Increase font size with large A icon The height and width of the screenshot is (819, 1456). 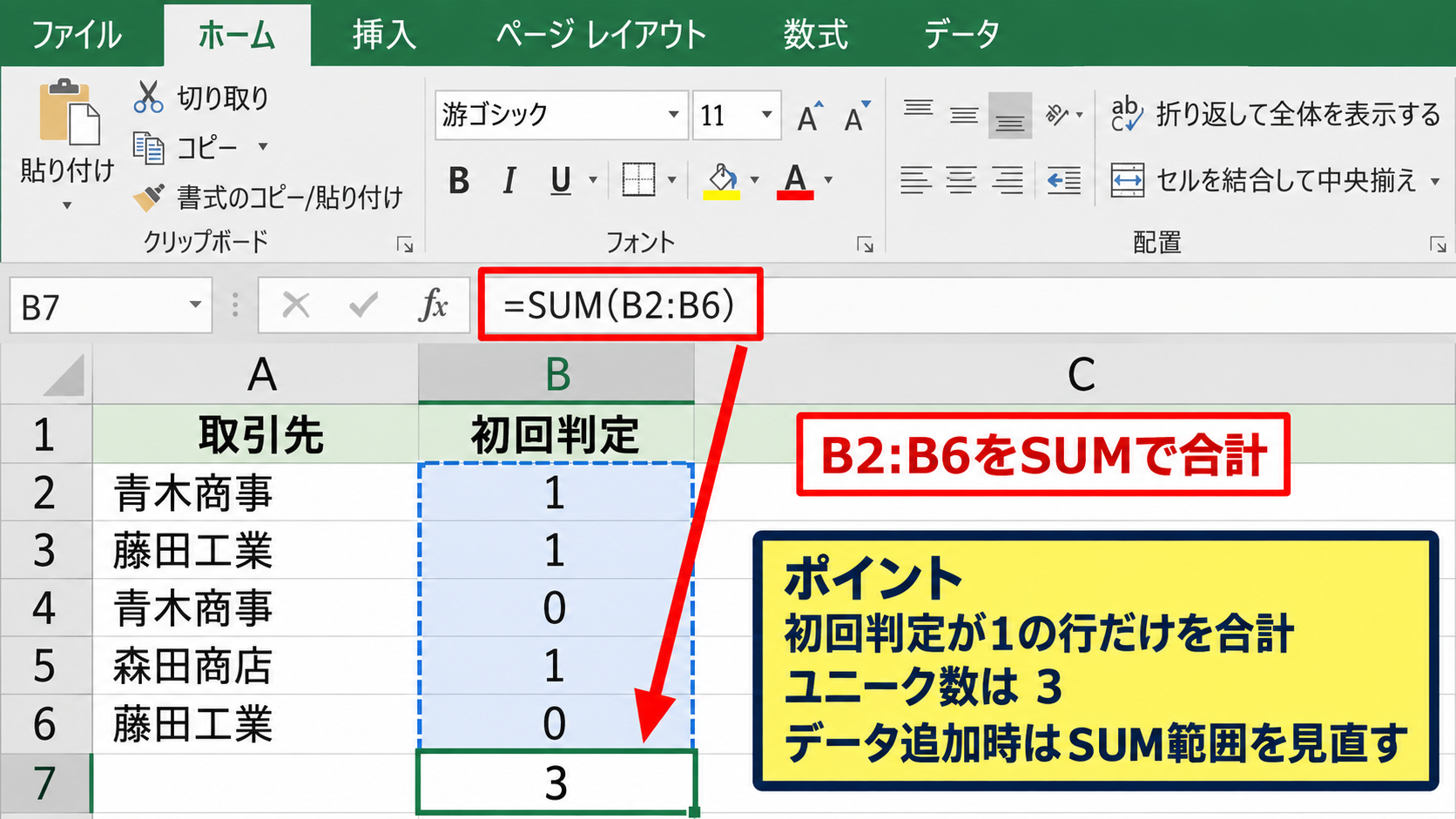(810, 116)
